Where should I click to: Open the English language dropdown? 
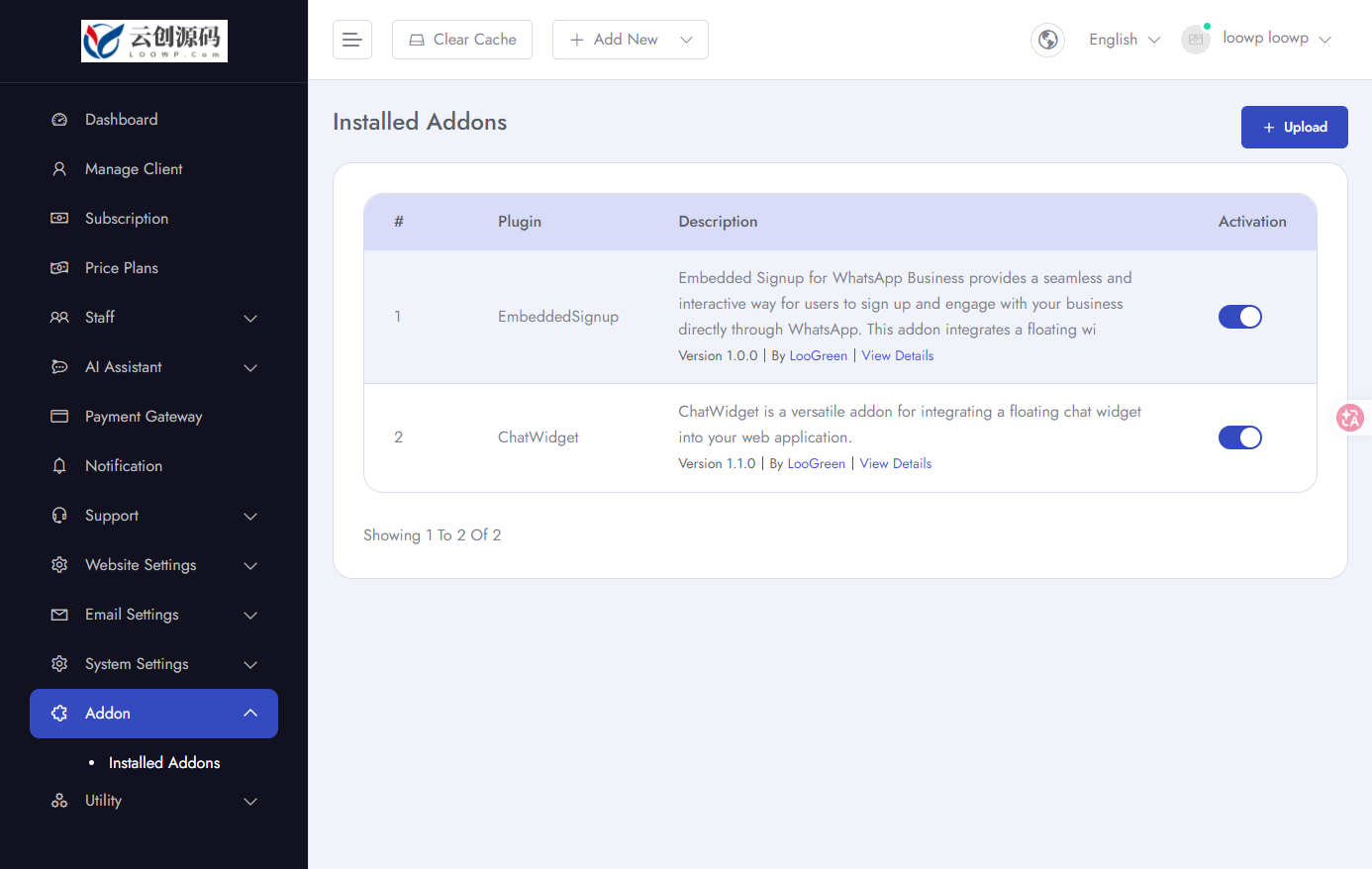(1125, 40)
